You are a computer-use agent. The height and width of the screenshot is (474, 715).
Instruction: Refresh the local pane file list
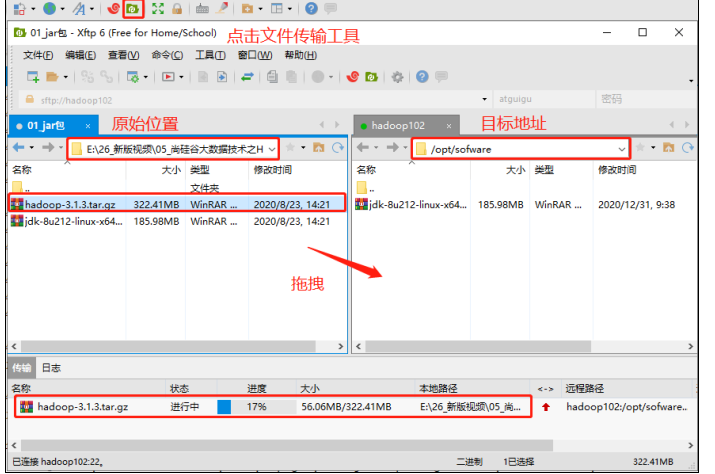click(x=338, y=148)
